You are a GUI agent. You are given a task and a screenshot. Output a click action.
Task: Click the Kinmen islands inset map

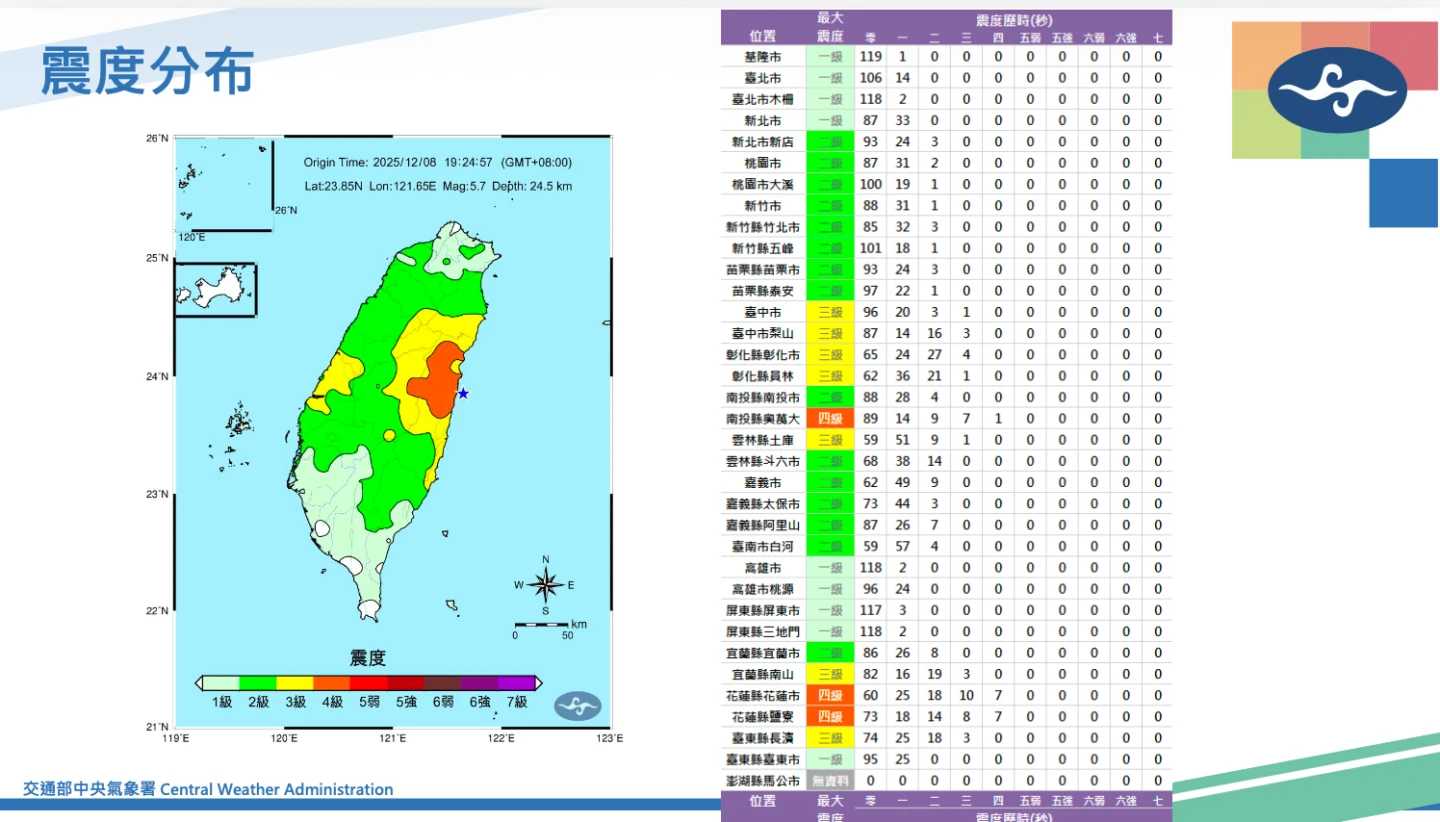pos(215,290)
